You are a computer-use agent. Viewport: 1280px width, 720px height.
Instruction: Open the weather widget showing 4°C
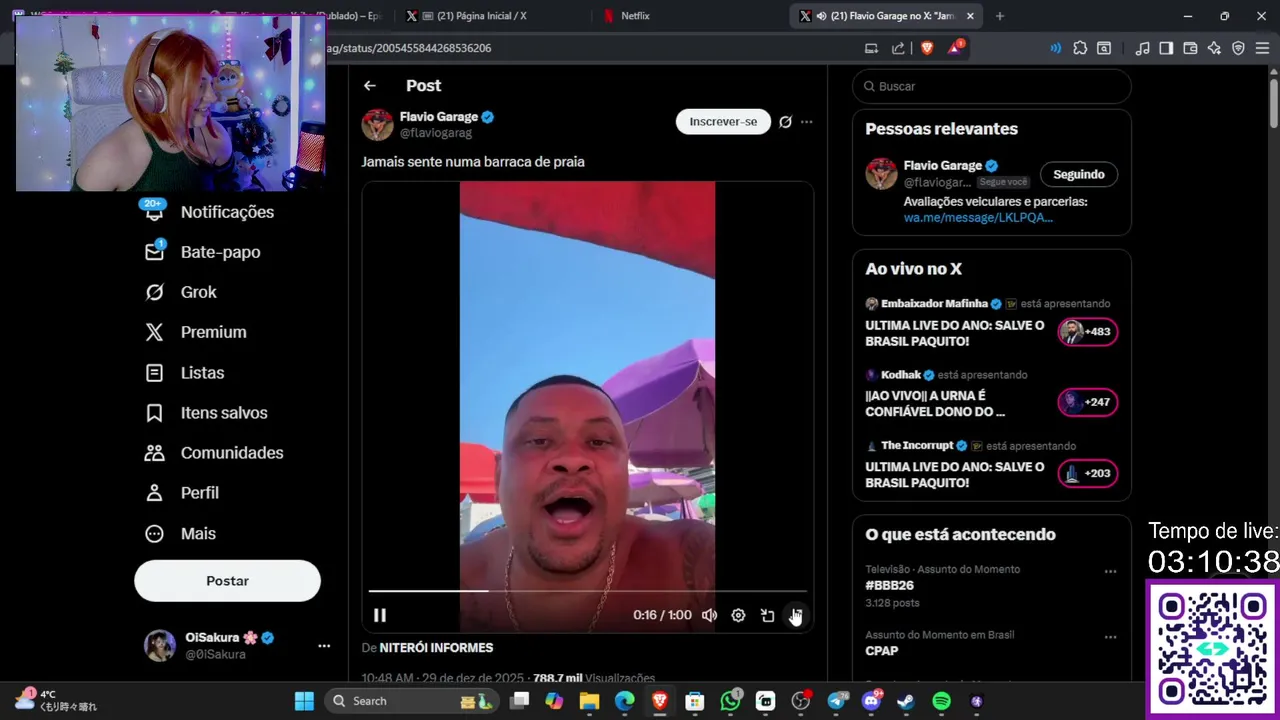point(56,700)
